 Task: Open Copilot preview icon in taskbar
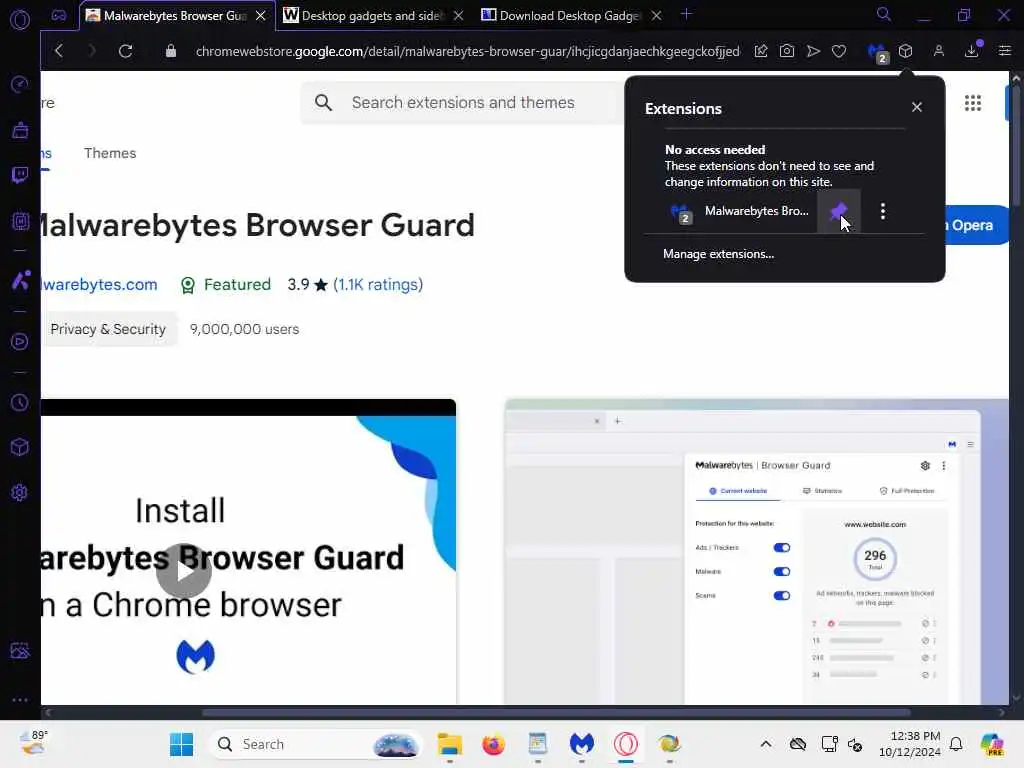(x=991, y=744)
